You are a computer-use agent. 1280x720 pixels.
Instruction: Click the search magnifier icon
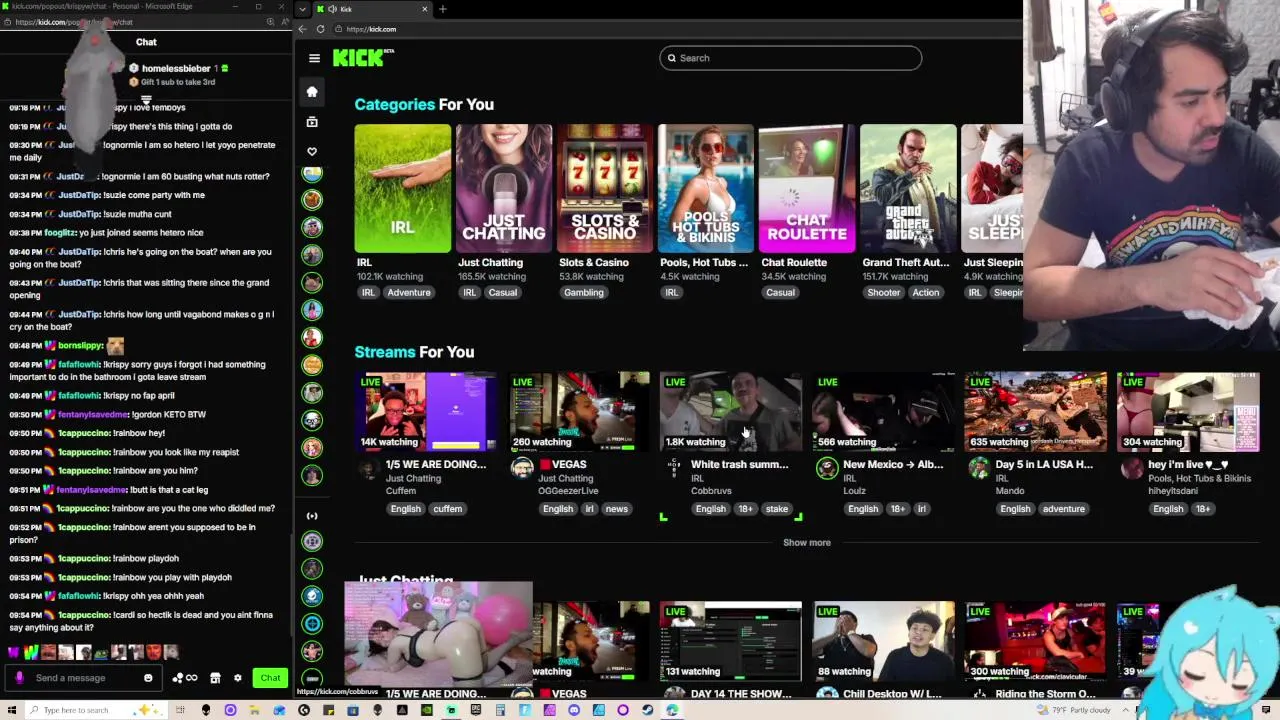click(x=672, y=58)
